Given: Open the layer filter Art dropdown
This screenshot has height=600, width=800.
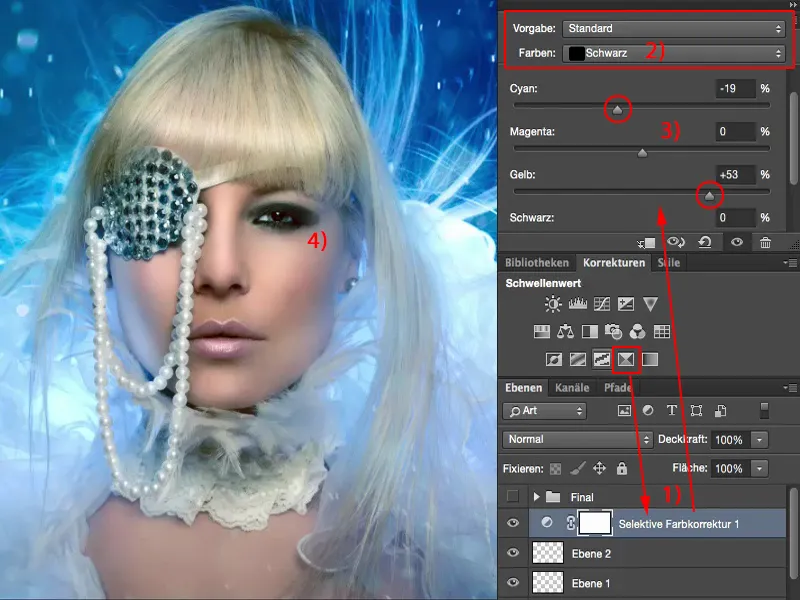Looking at the screenshot, I should click(544, 411).
